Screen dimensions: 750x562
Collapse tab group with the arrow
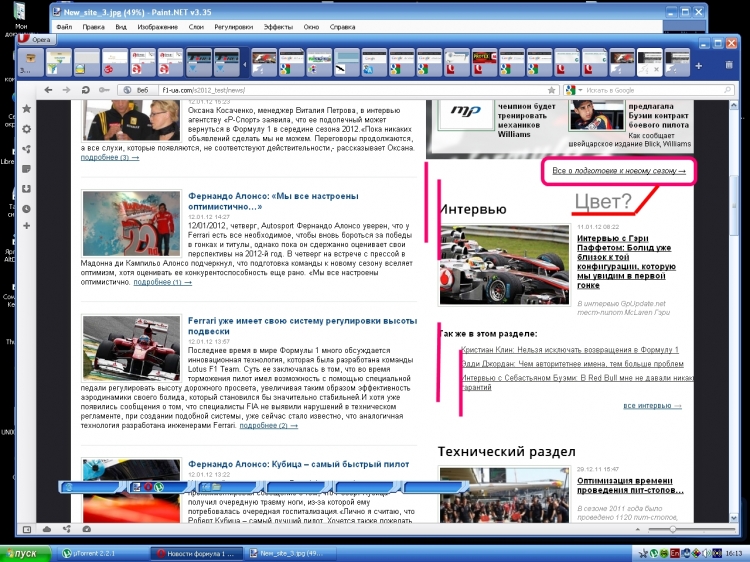pyautogui.click(x=245, y=64)
